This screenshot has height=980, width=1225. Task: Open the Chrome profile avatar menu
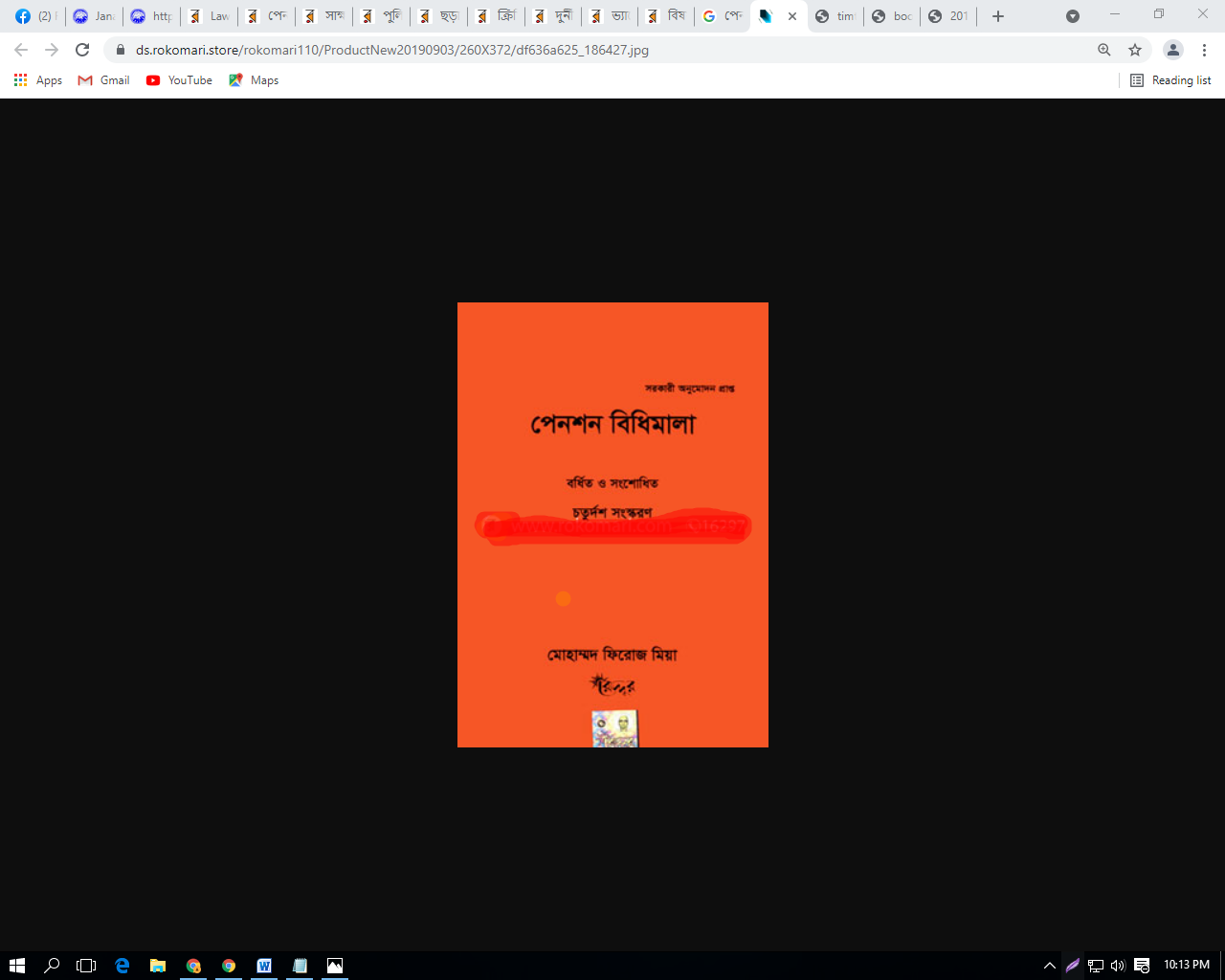[1173, 50]
